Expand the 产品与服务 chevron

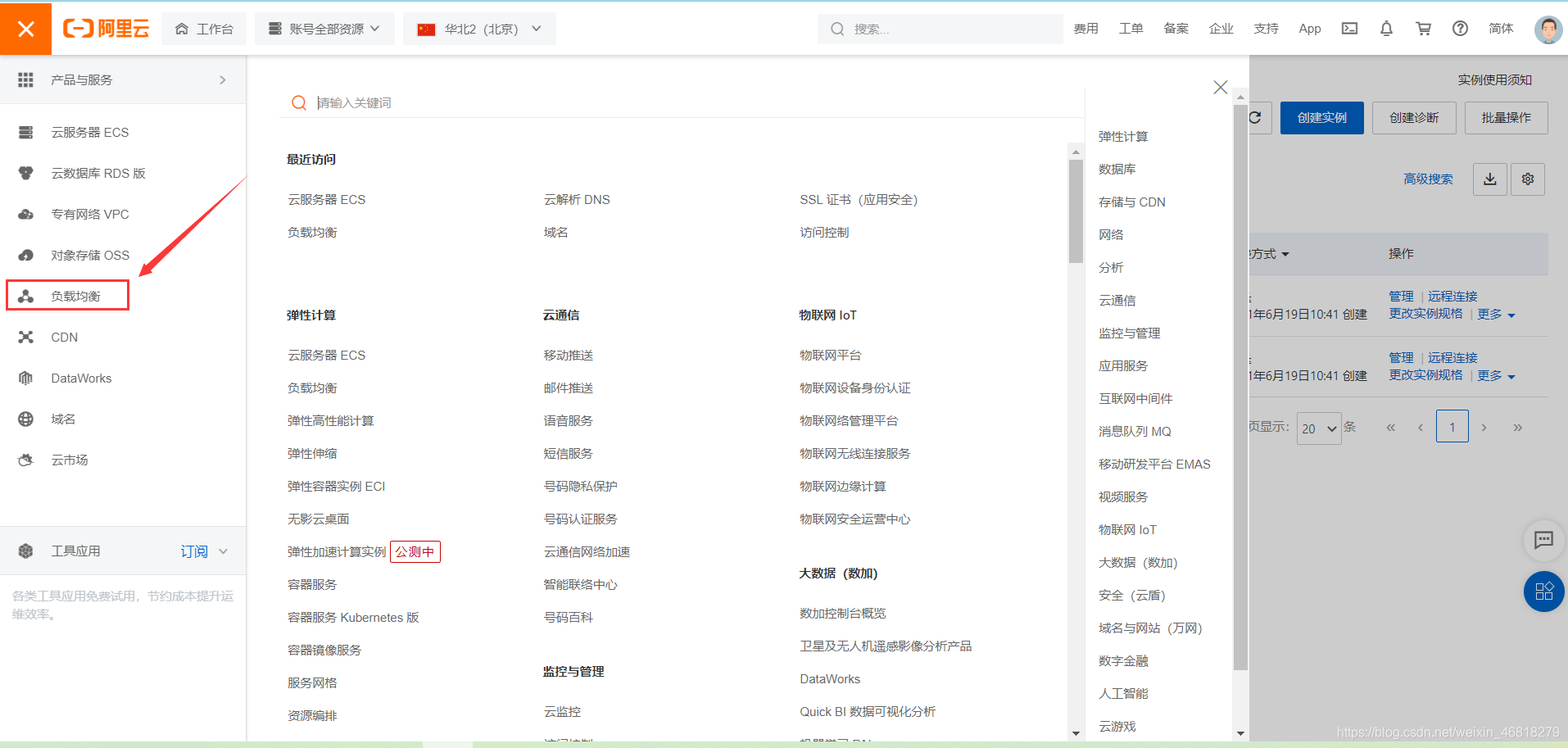(223, 80)
